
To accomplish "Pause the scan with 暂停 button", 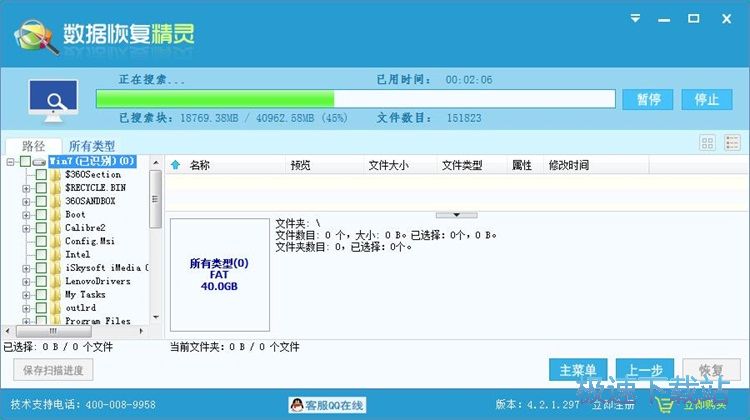I will tap(648, 99).
